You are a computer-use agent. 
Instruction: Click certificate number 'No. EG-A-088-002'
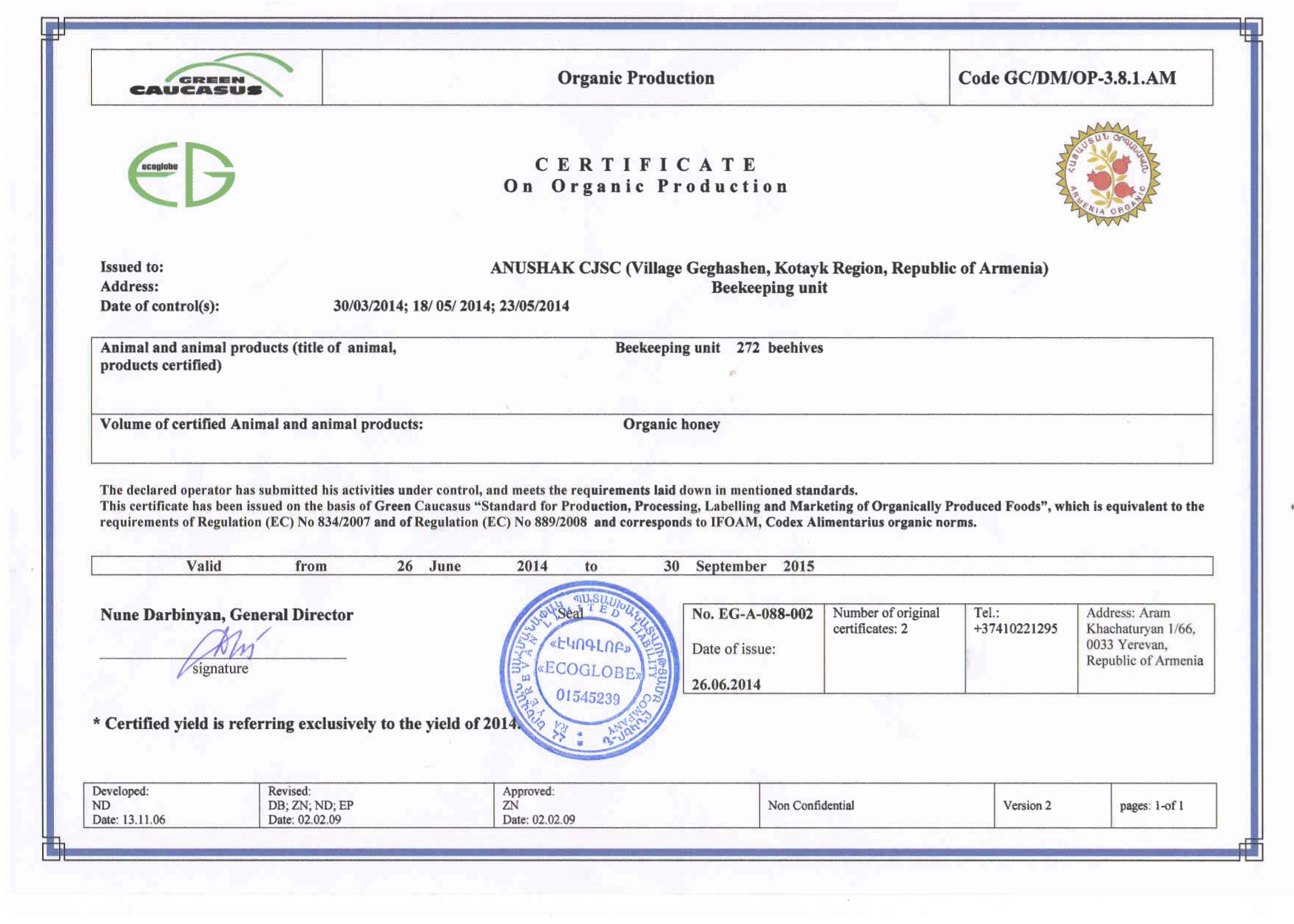tap(752, 614)
